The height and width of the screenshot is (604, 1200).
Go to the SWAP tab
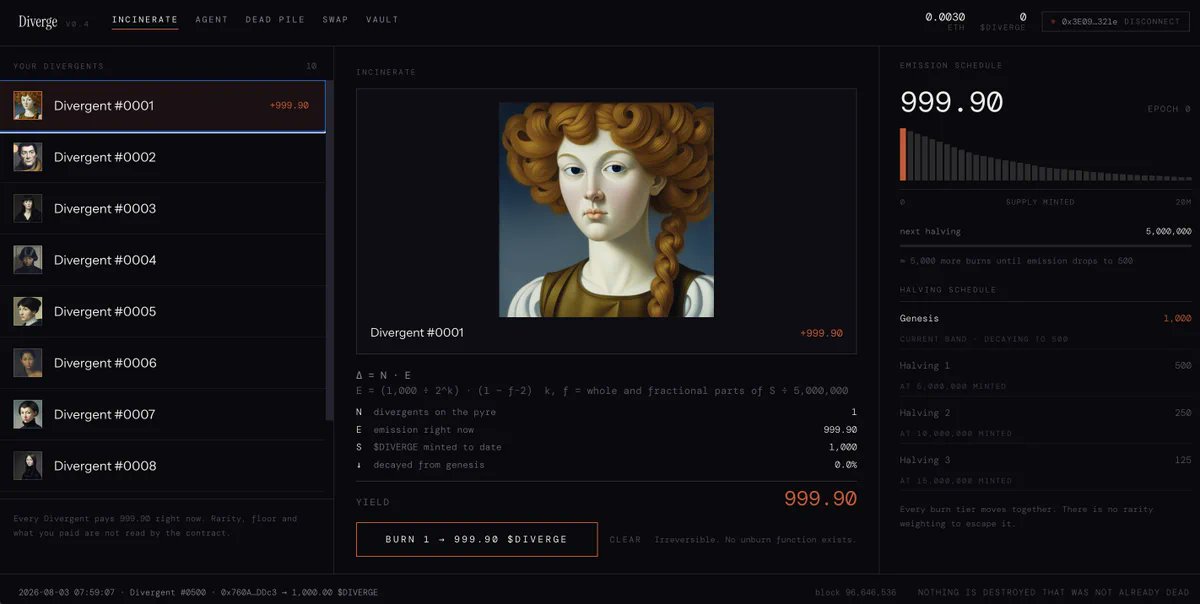(x=335, y=20)
